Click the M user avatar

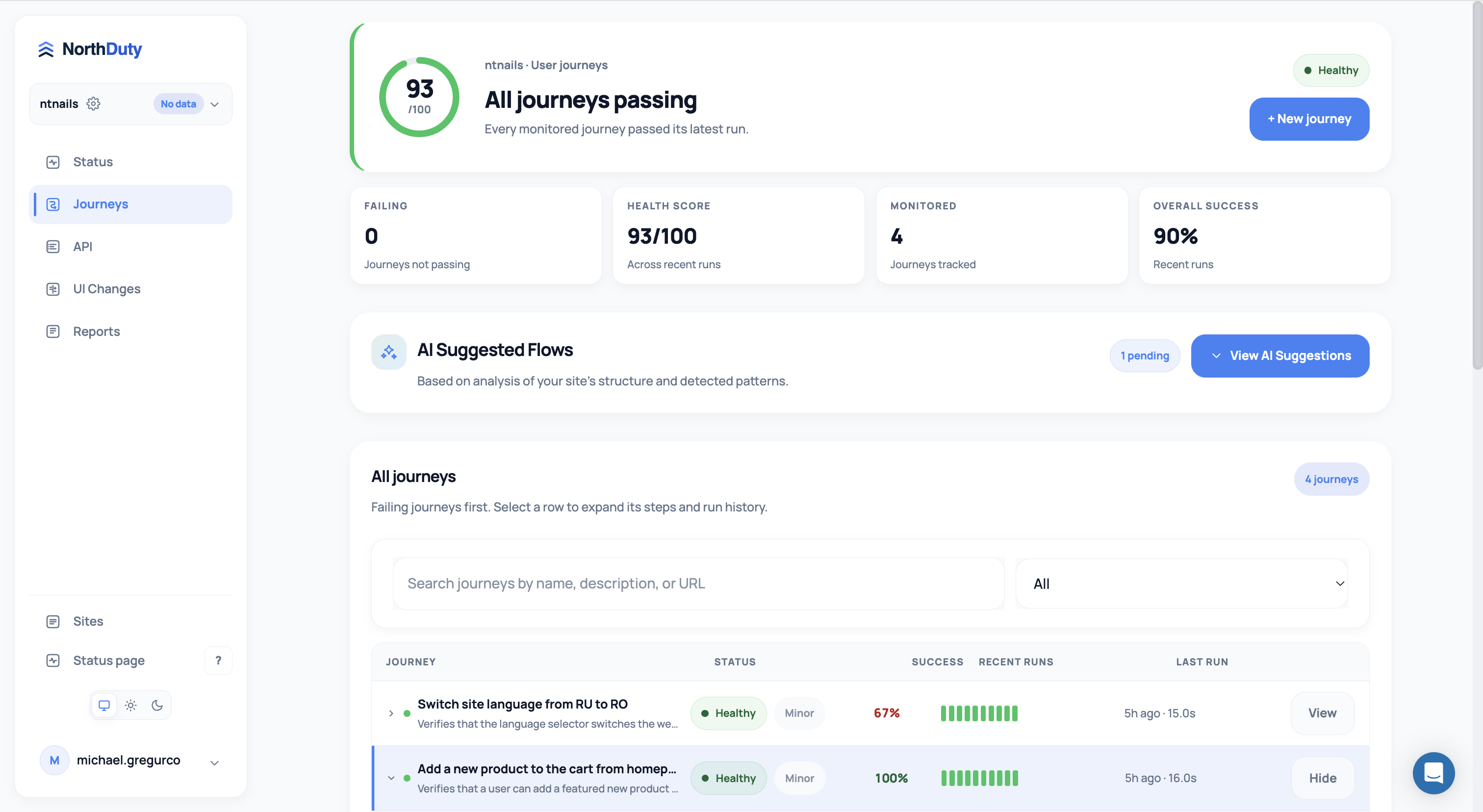tap(55, 760)
